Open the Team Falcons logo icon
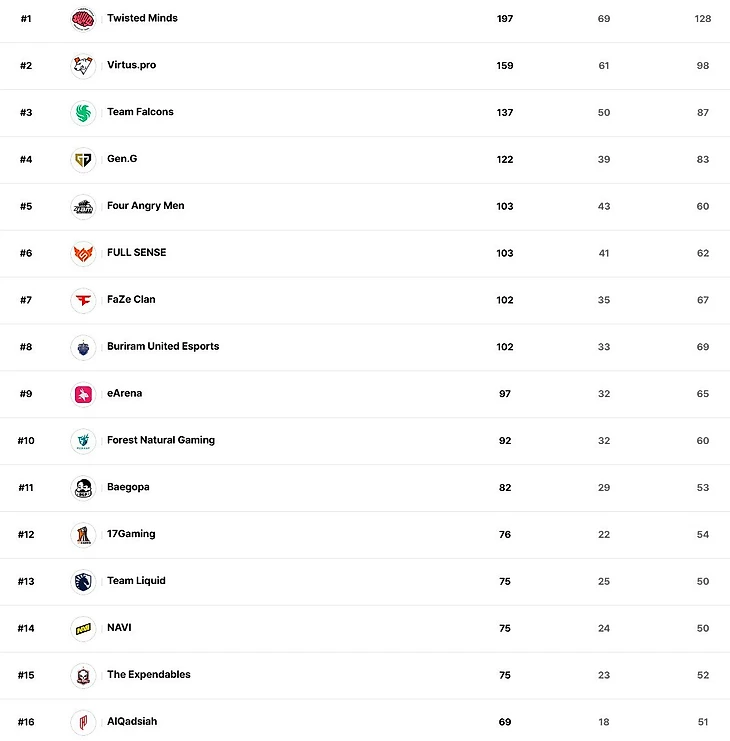The width and height of the screenshot is (730, 741). click(84, 113)
